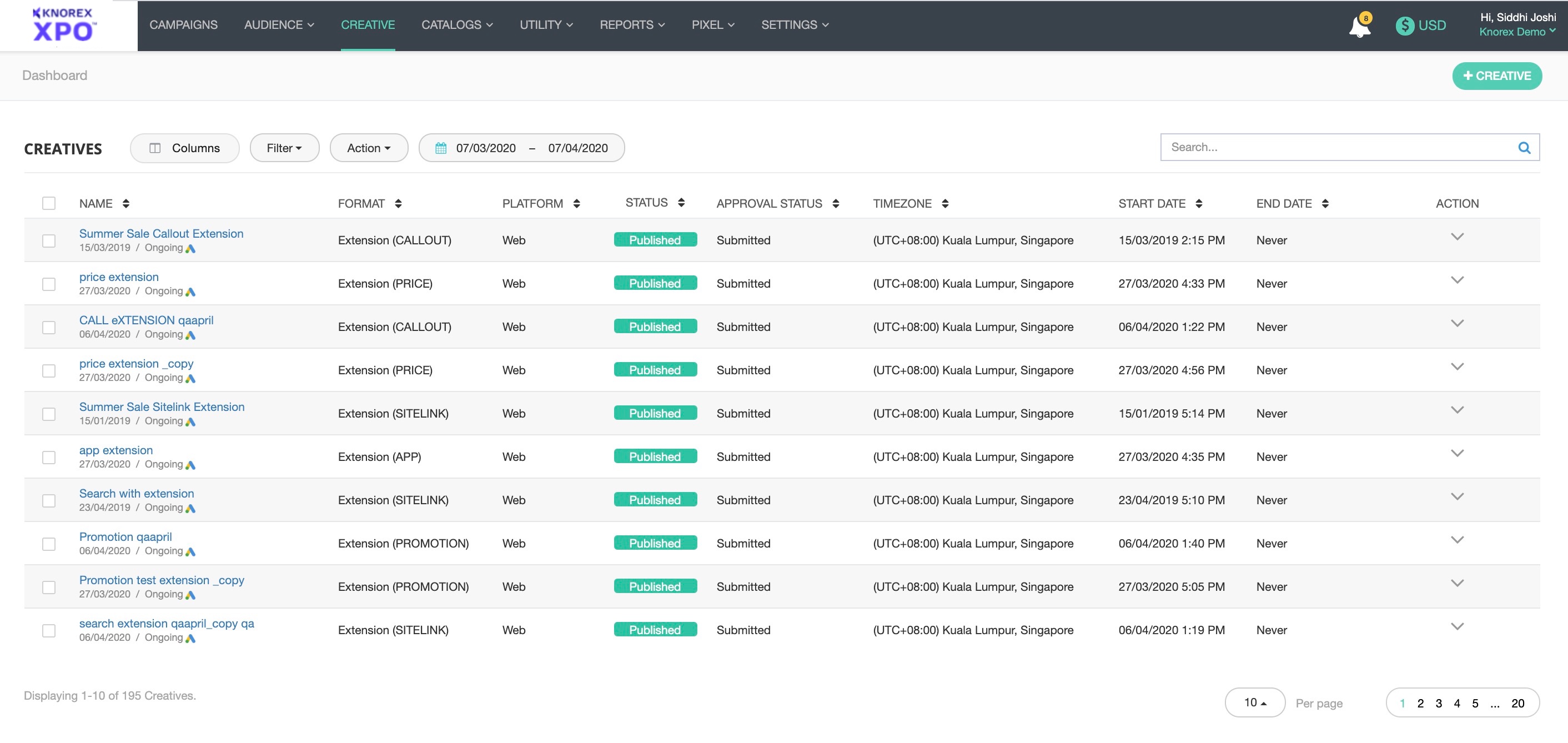Open Summer Sale Sitelink Extension link
Image resolution: width=1568 pixels, height=743 pixels.
tap(162, 407)
